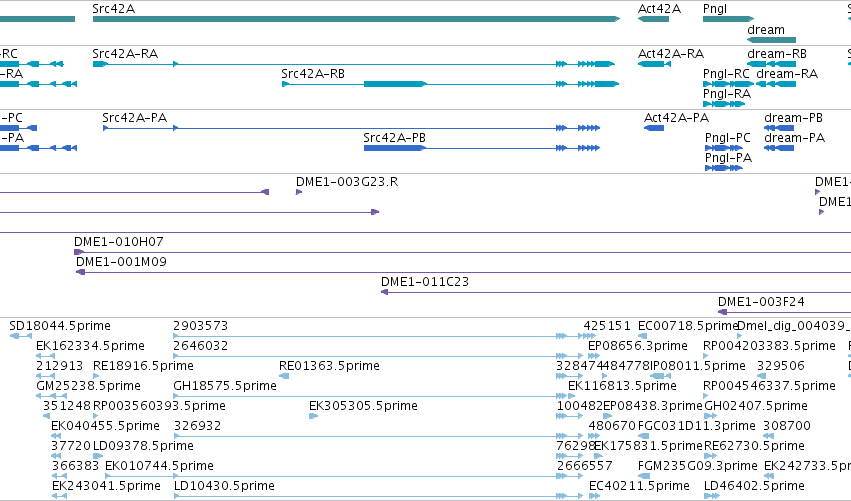Click the LD09378.5prime EST label
The width and height of the screenshot is (851, 501).
click(143, 446)
